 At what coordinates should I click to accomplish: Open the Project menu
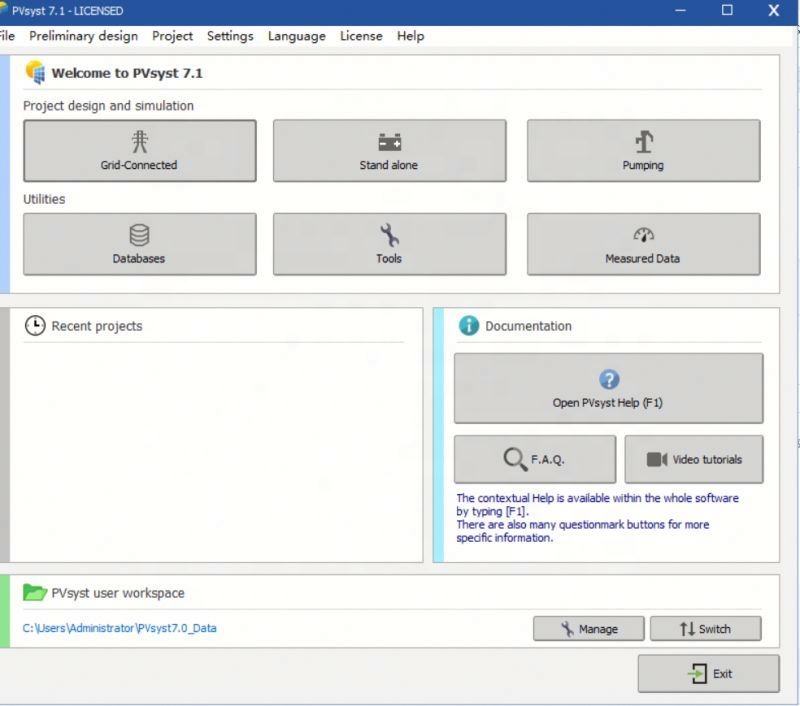[x=172, y=36]
